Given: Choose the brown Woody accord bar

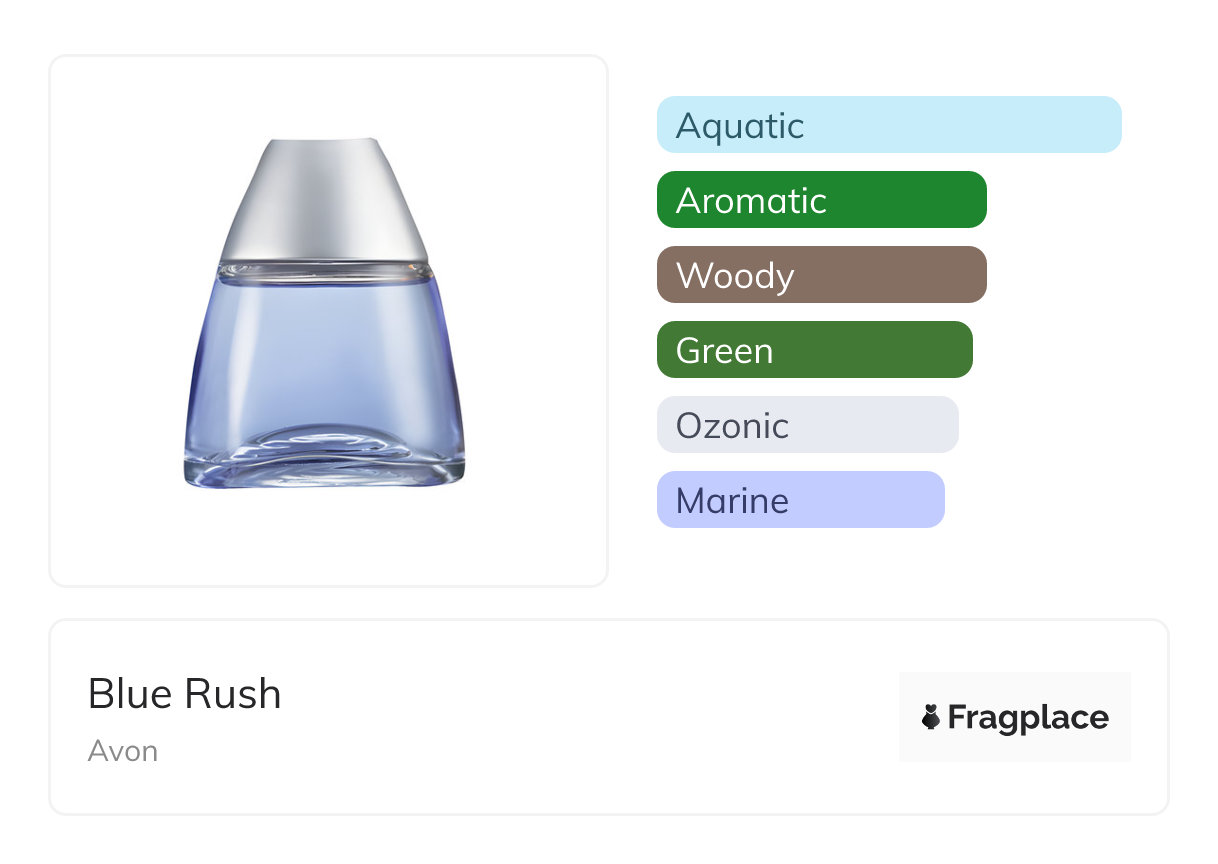Looking at the screenshot, I should [x=821, y=275].
